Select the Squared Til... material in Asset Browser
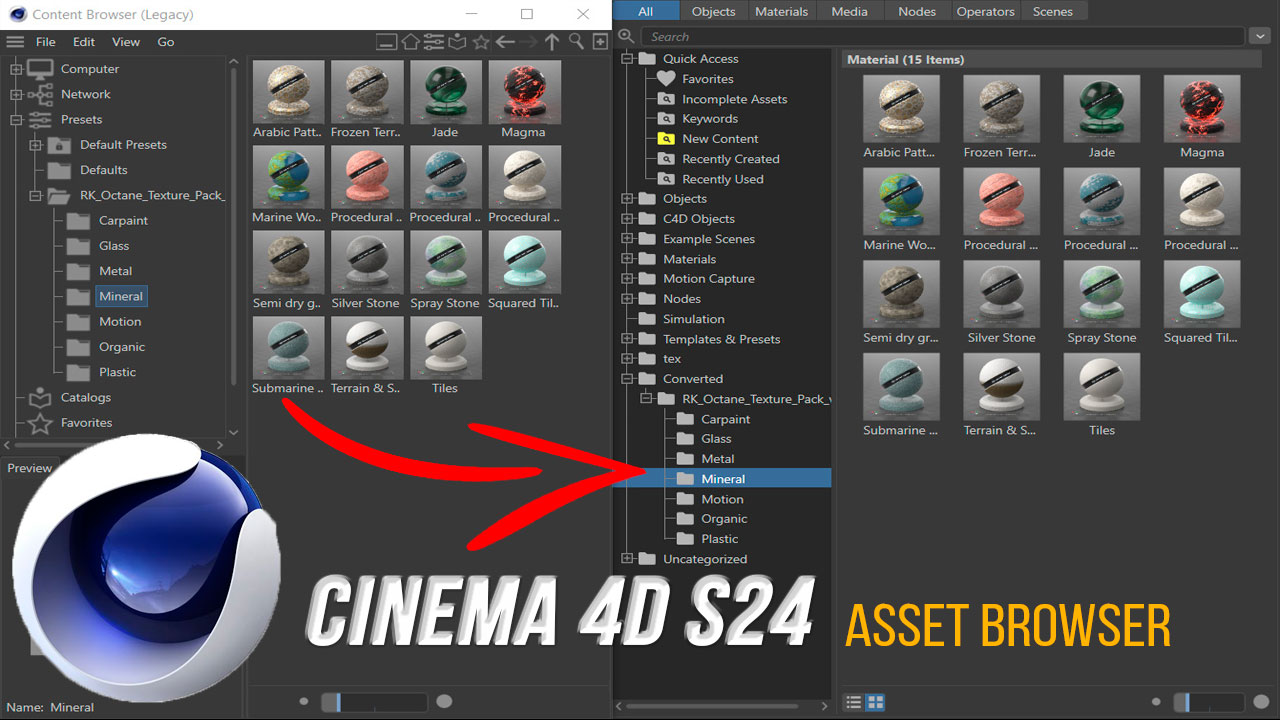This screenshot has width=1280, height=720. 1202,303
